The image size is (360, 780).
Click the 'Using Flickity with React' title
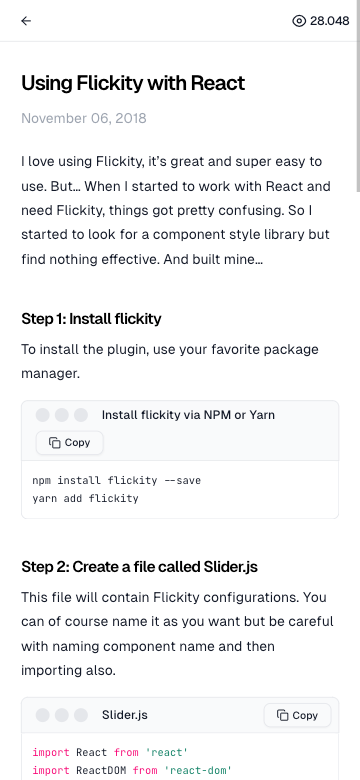click(x=133, y=83)
